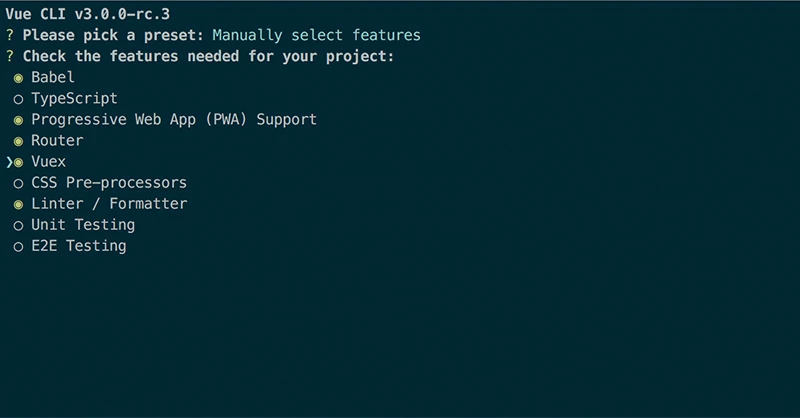The image size is (800, 418).
Task: Check the E2E Testing empty circle
Action: [18, 246]
